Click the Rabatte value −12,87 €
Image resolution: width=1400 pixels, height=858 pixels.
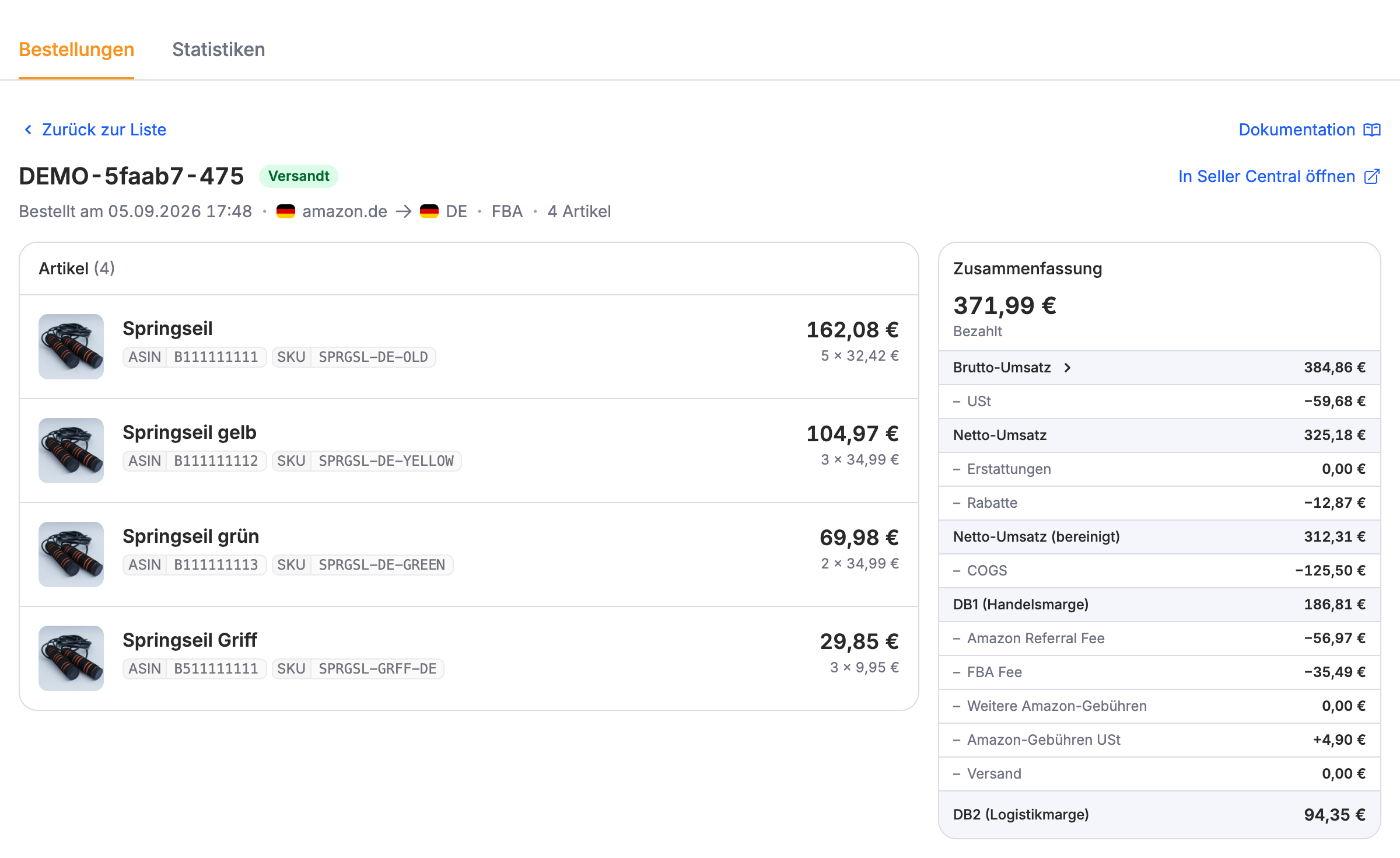1335,503
